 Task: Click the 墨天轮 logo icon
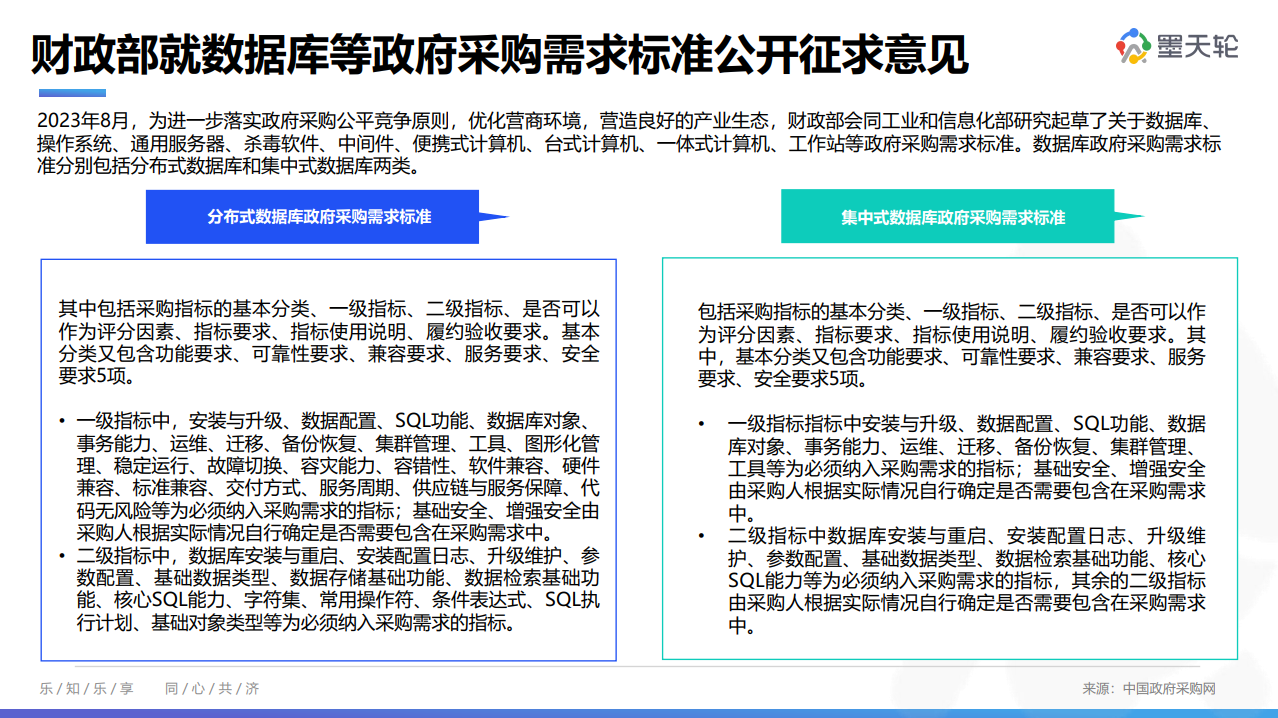[x=1134, y=46]
